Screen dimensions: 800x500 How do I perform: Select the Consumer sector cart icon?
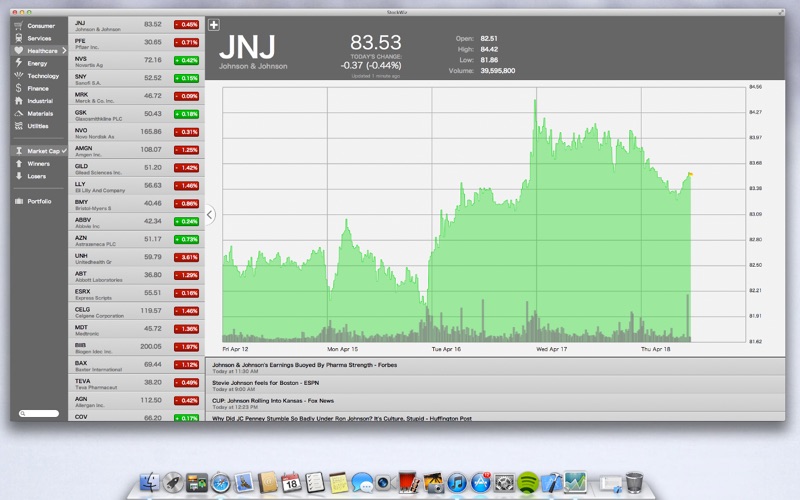pos(19,26)
